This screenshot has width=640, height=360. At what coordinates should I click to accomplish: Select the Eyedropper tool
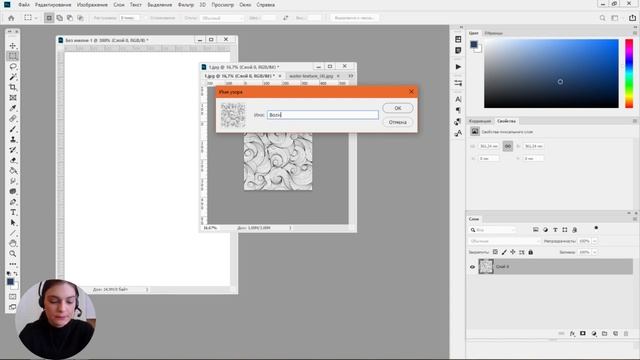(13, 108)
